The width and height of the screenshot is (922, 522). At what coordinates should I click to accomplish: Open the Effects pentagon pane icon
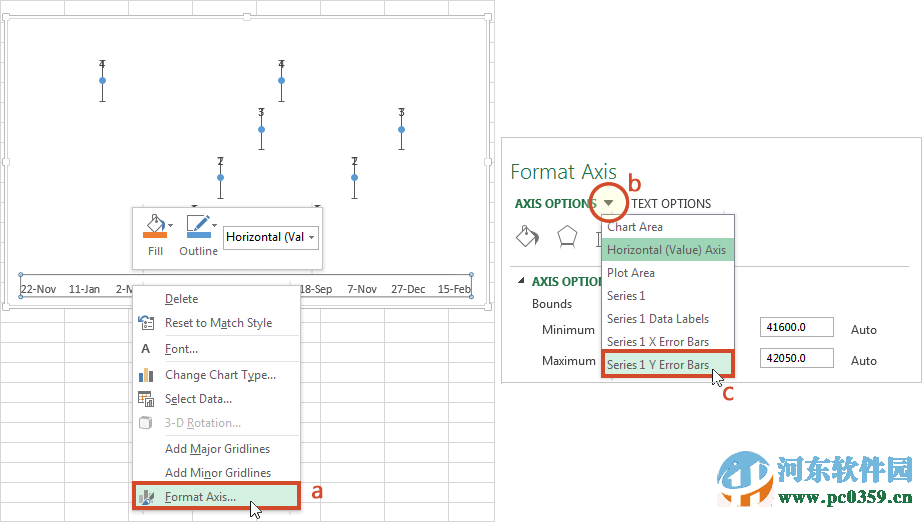(x=567, y=237)
